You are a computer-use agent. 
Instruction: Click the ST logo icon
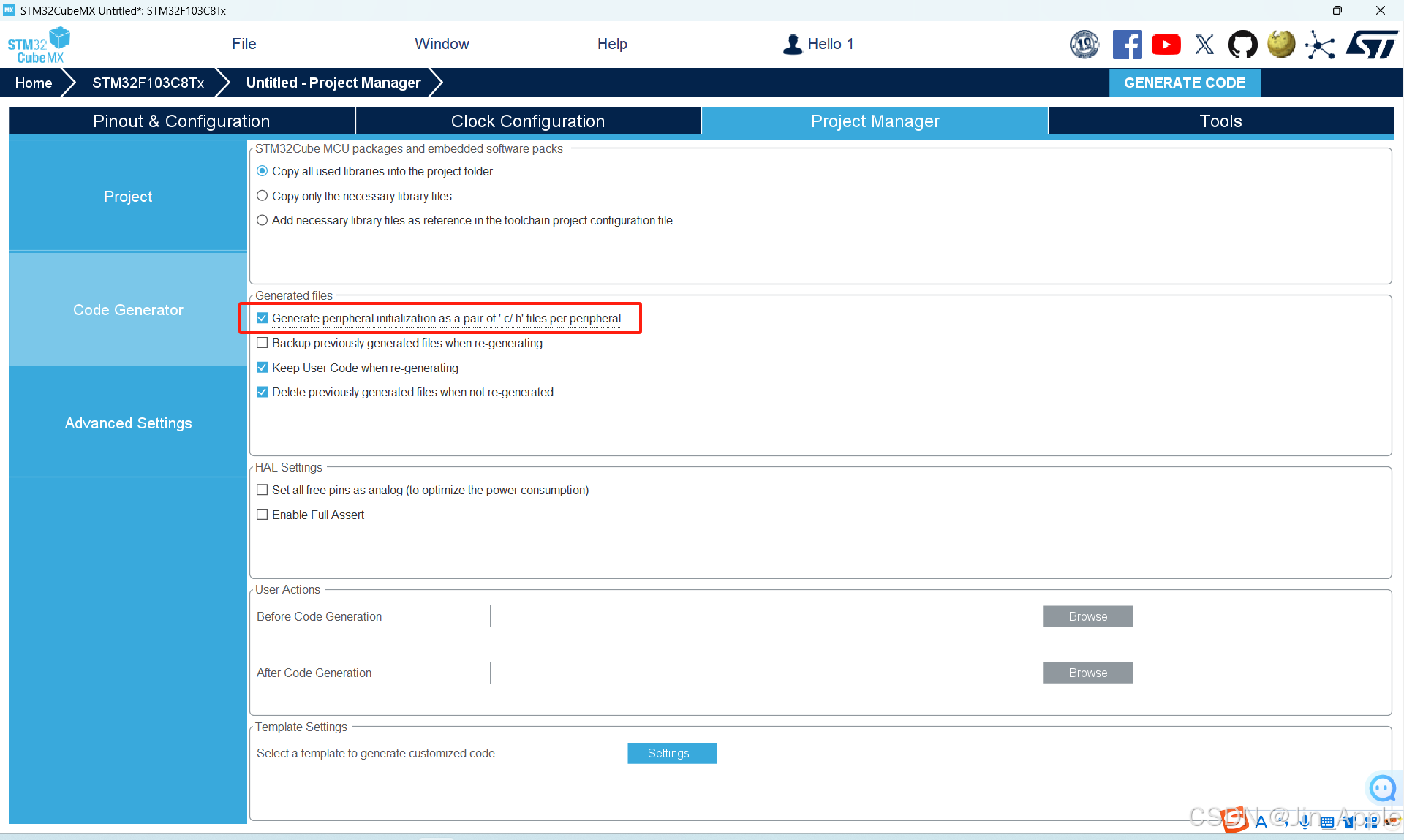[1372, 45]
